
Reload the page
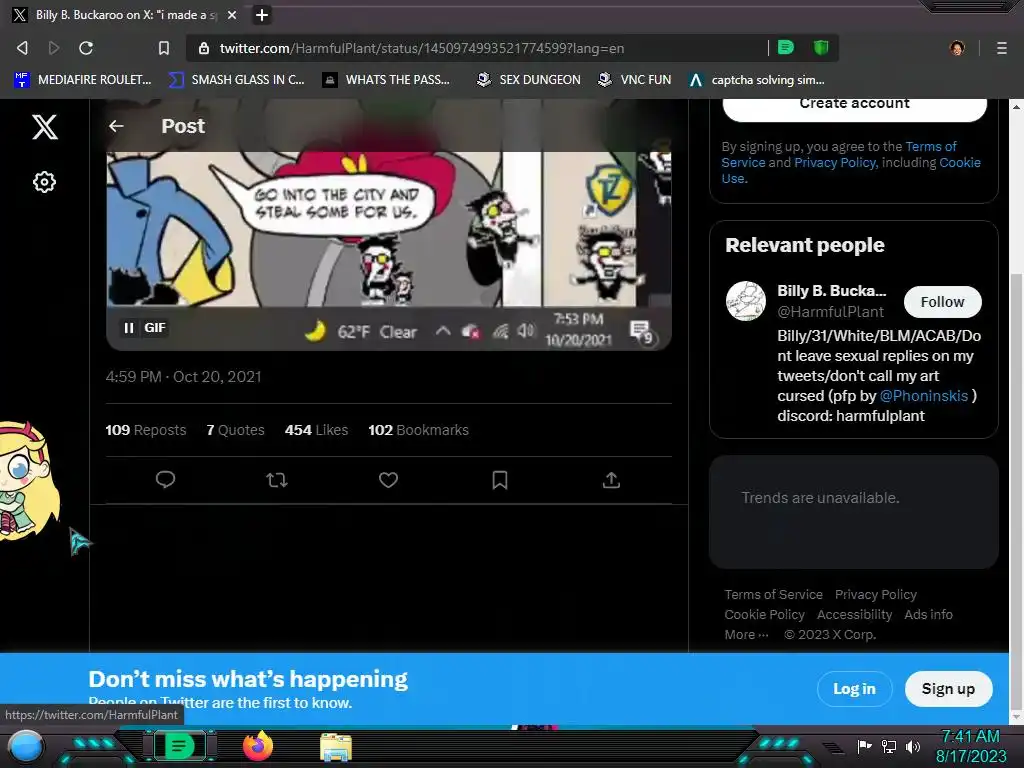click(x=86, y=48)
